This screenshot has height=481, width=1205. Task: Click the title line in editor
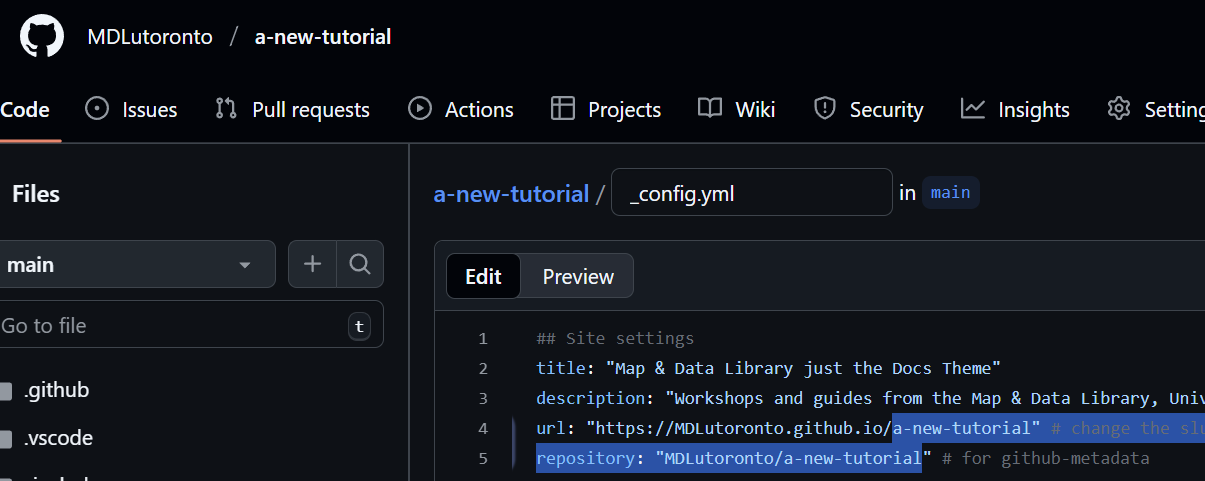tap(769, 368)
